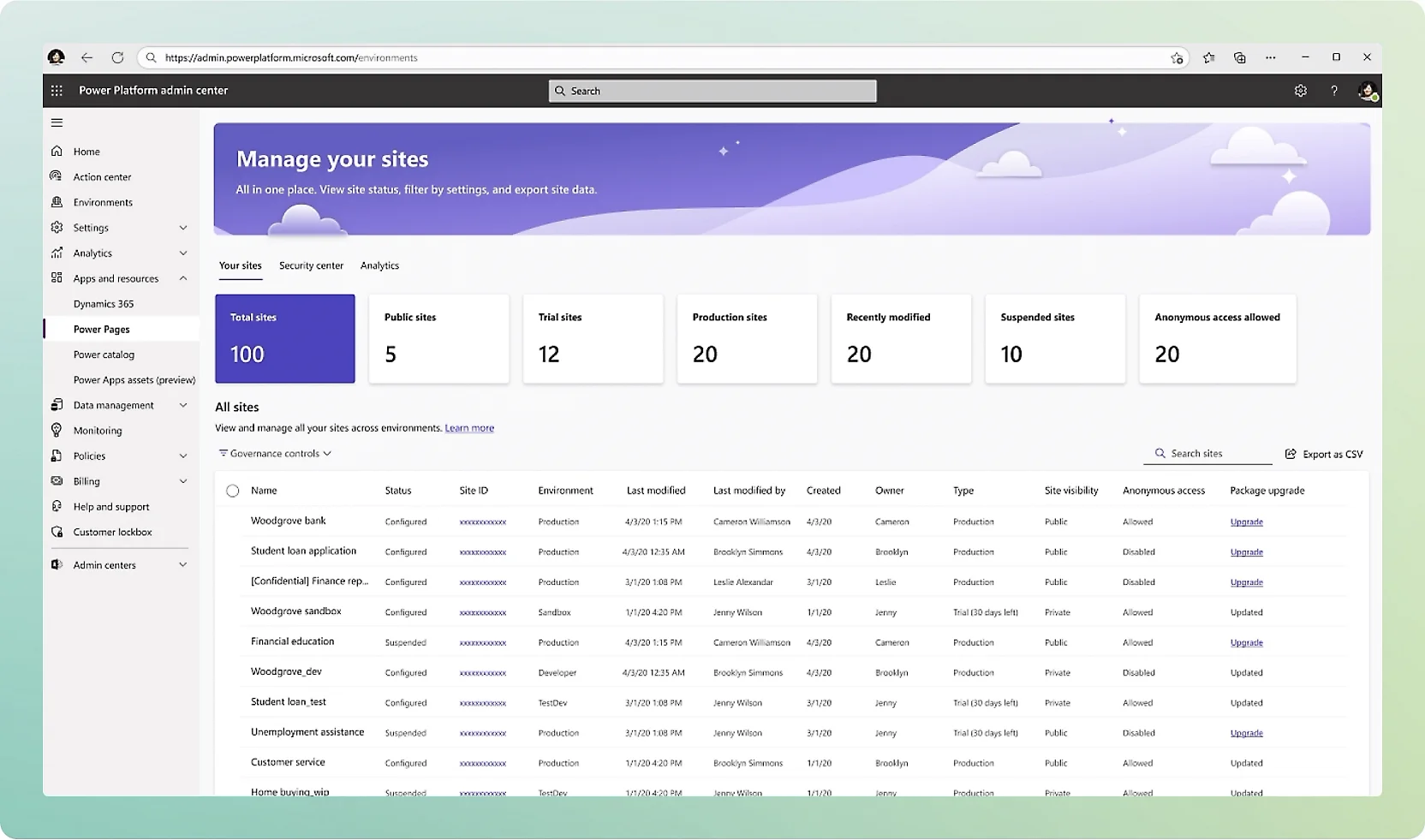Expand the Admin centers chevron
1425x840 pixels.
pyautogui.click(x=182, y=564)
